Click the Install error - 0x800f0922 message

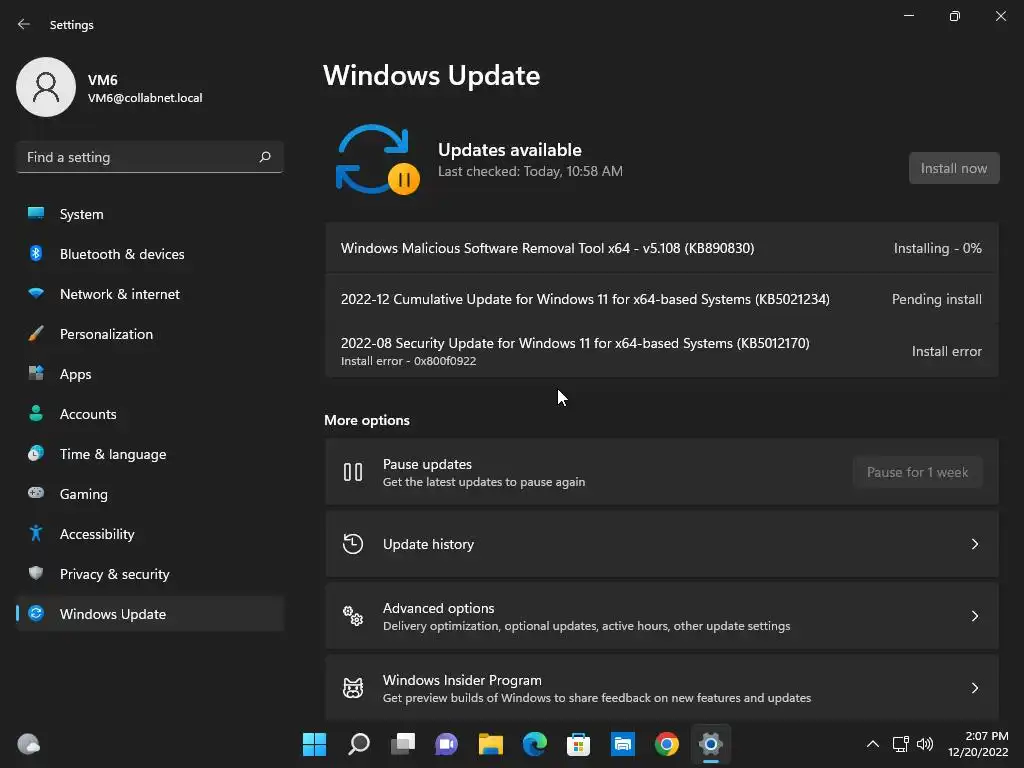click(408, 361)
